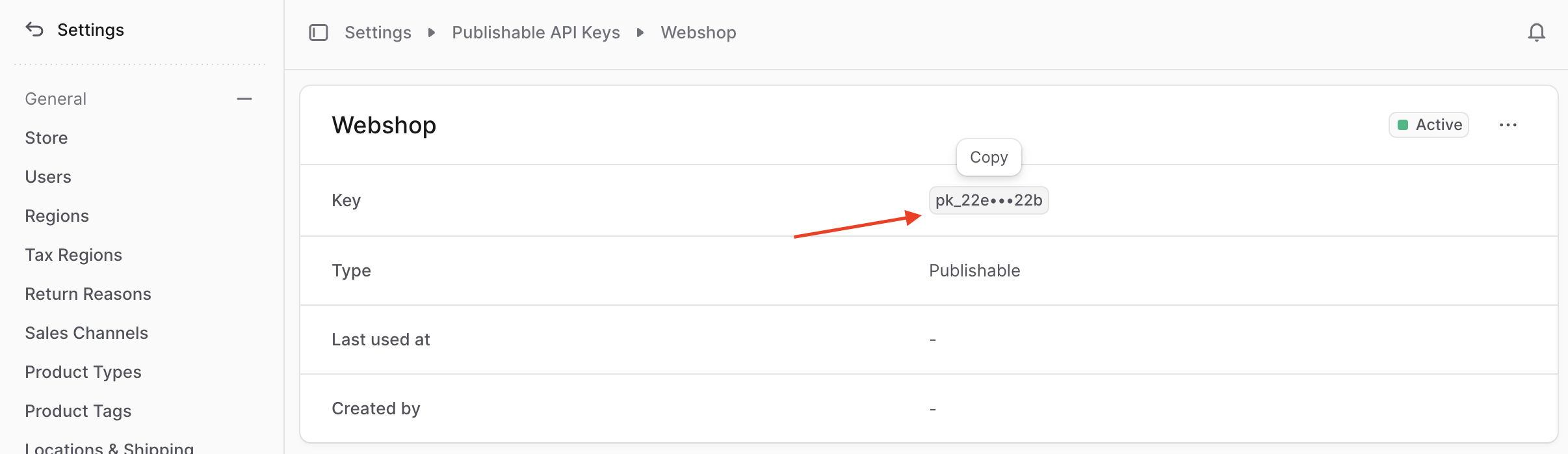Click the breadcrumb arrow after Settings
This screenshot has height=454, width=1568.
[431, 33]
